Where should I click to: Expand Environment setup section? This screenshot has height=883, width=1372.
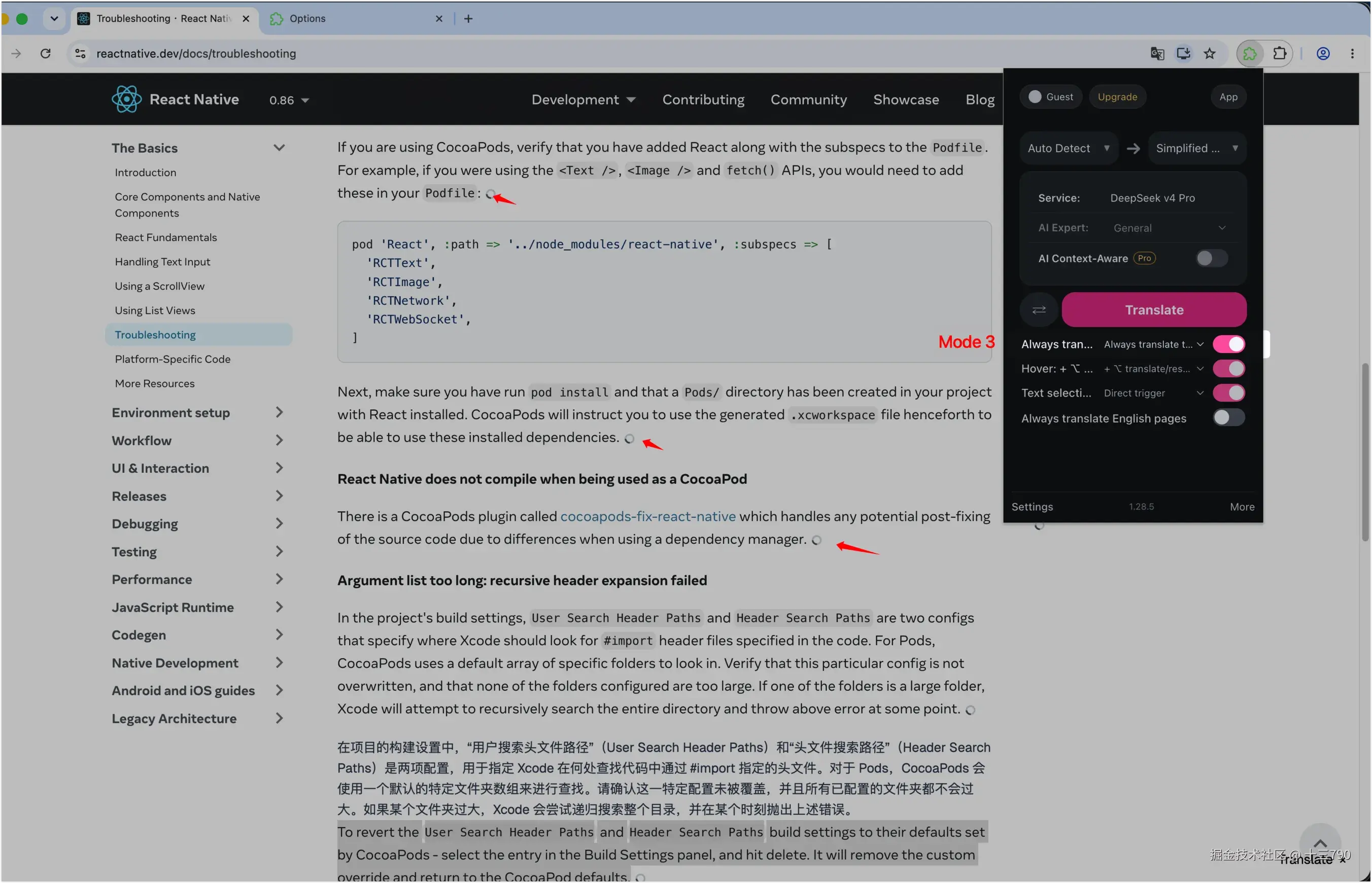197,413
